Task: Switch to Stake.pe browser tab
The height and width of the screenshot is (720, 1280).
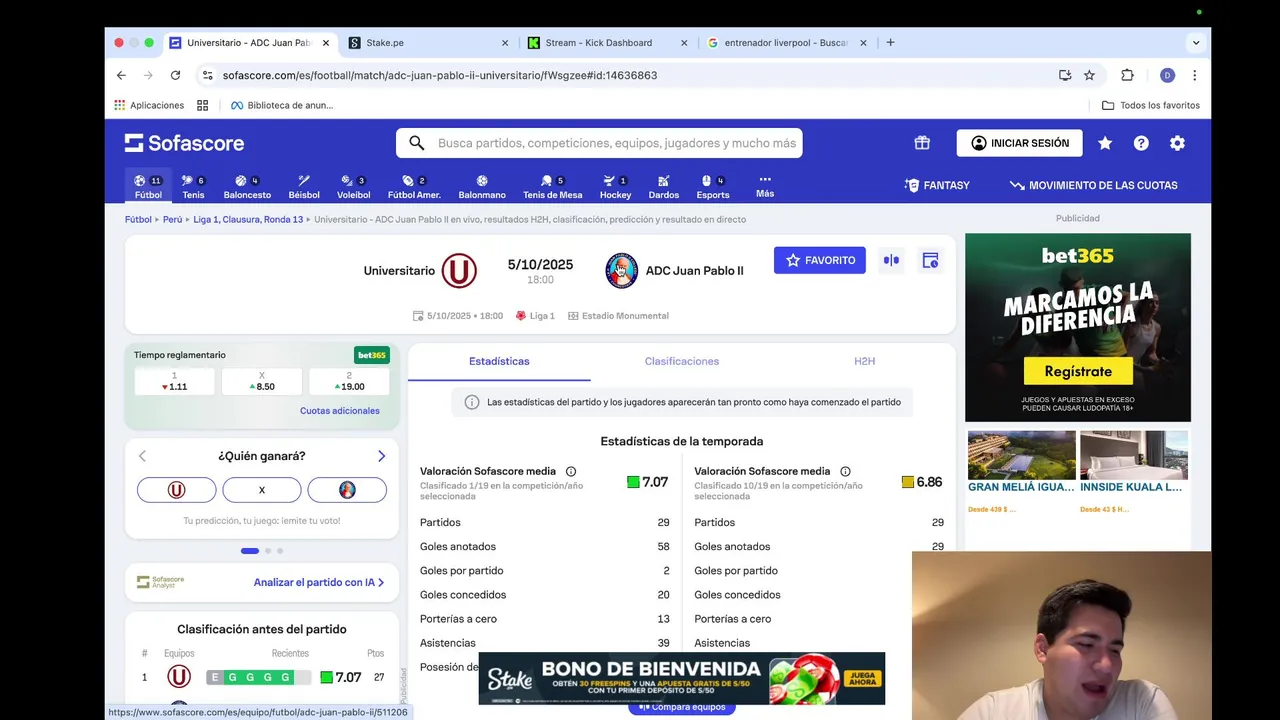Action: pos(428,43)
